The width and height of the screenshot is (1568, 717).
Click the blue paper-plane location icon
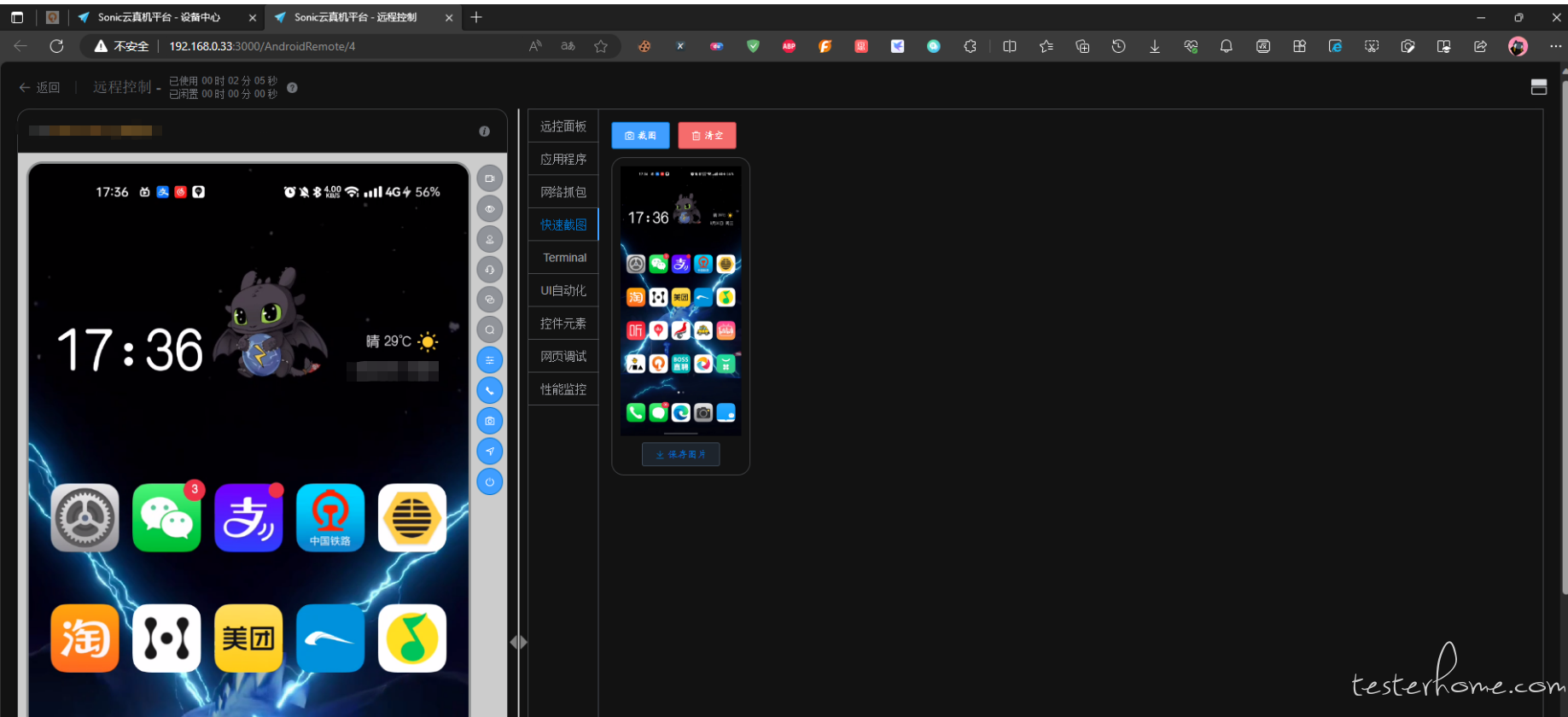point(490,452)
